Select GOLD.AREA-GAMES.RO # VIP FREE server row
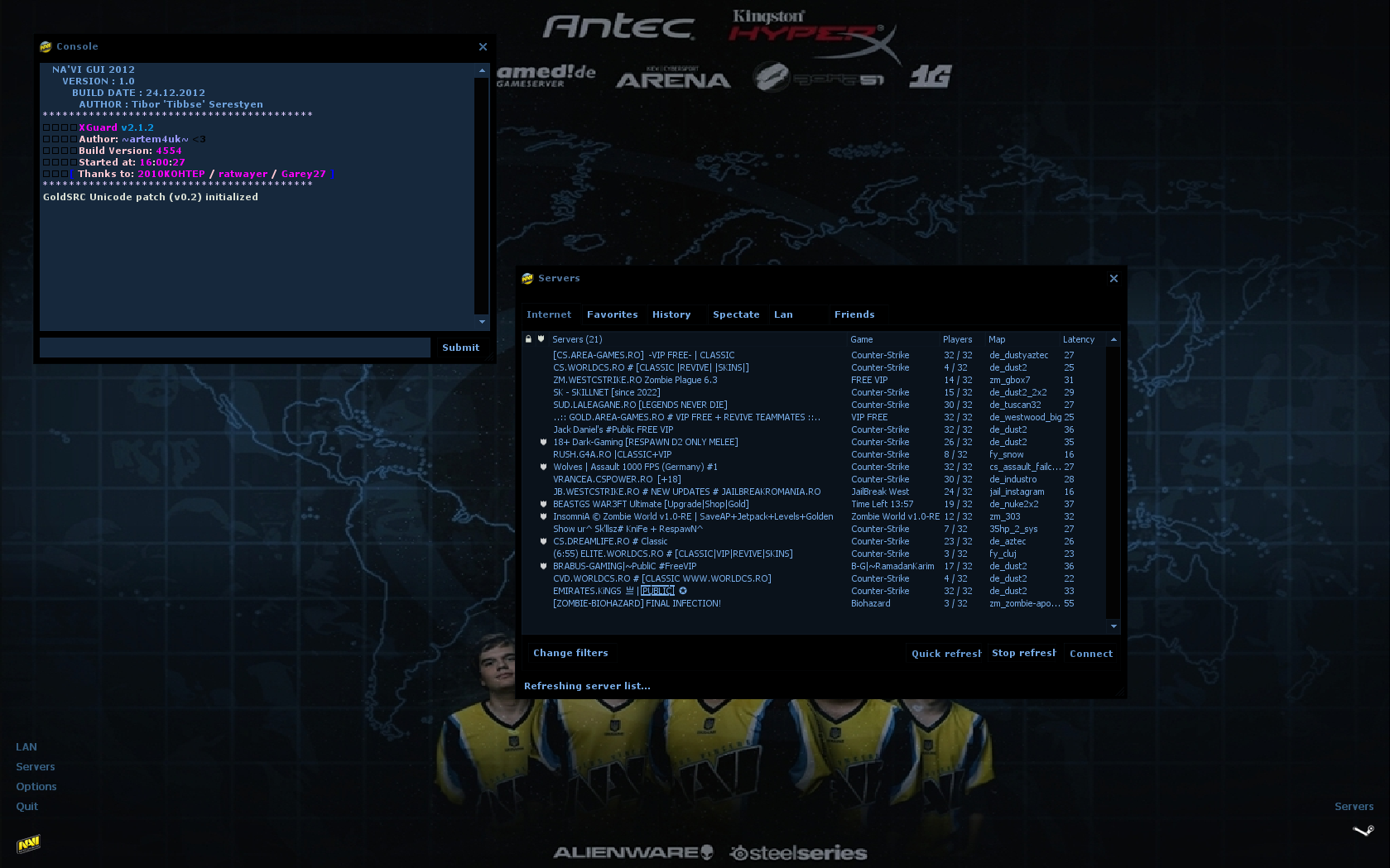The image size is (1390, 868). (x=815, y=417)
